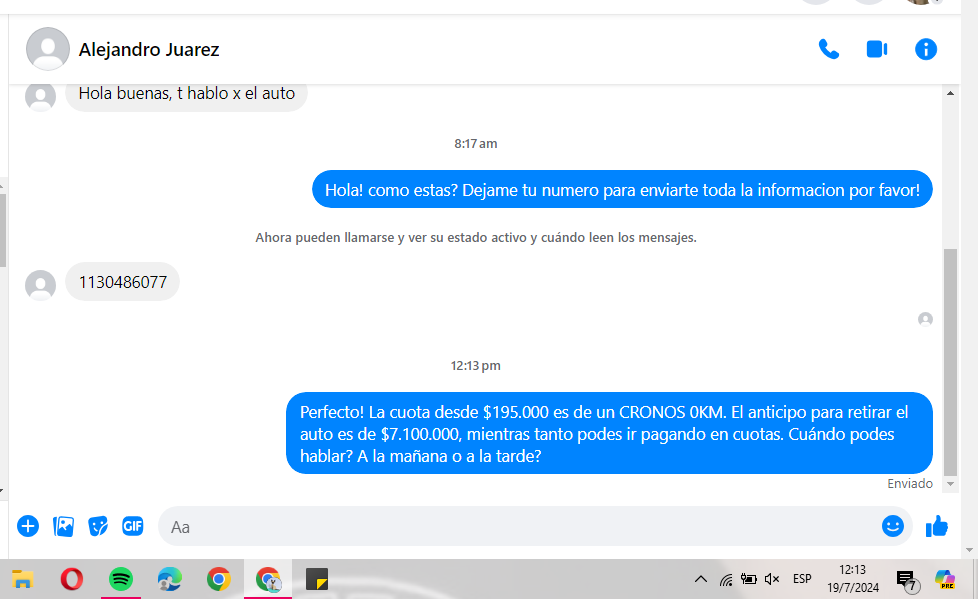Start a voice call with Alejandro Juarez
This screenshot has height=599, width=978.
point(828,49)
